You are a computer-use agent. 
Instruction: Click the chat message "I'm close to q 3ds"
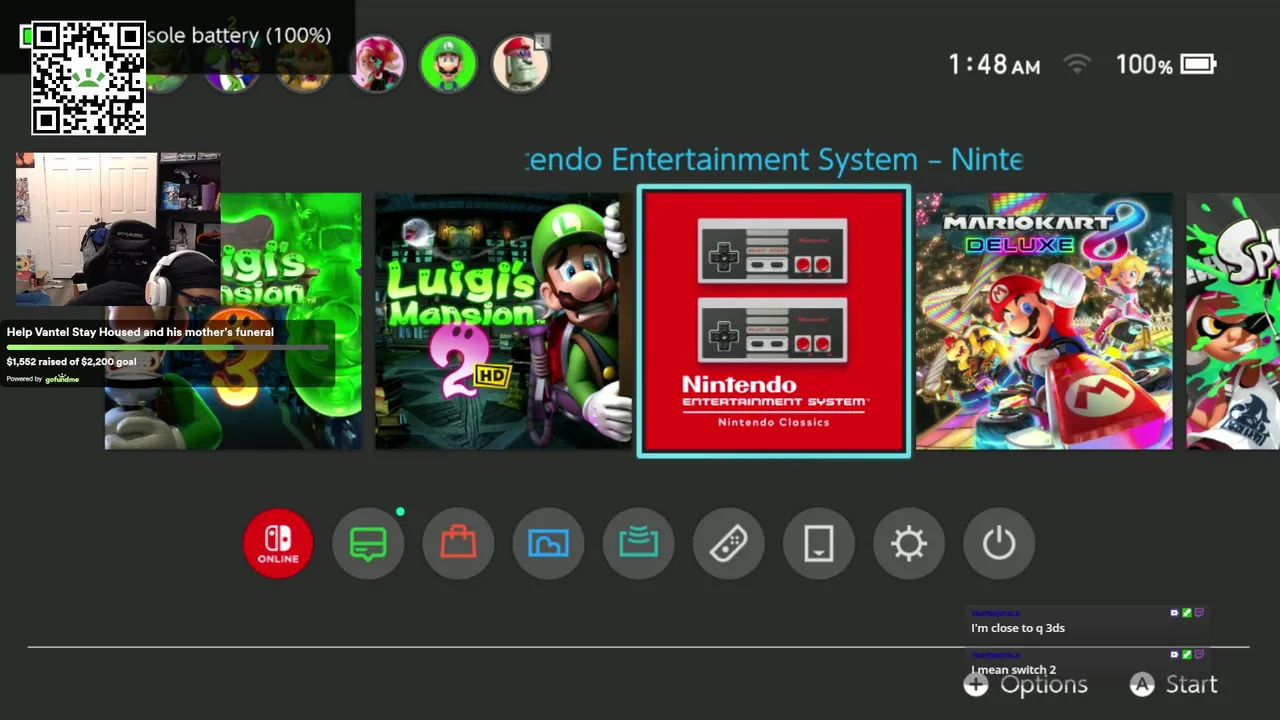[x=1018, y=628]
